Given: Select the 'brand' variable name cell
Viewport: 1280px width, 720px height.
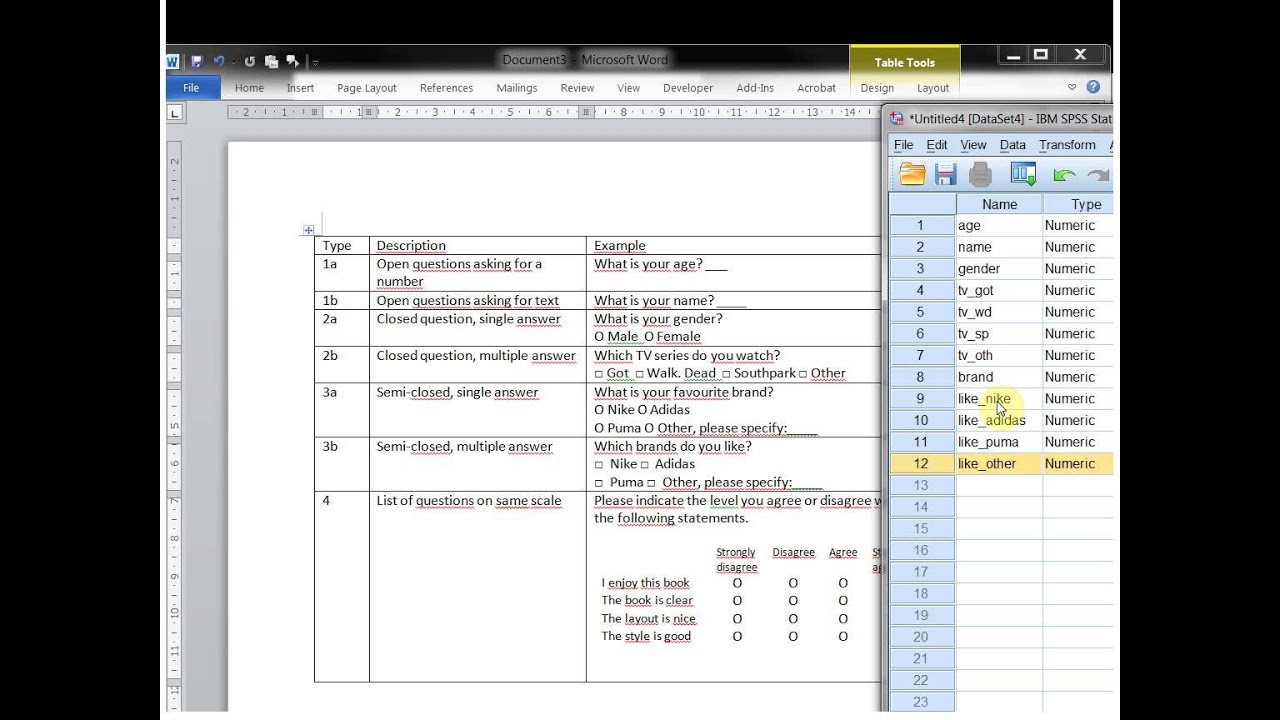Looking at the screenshot, I should (999, 377).
